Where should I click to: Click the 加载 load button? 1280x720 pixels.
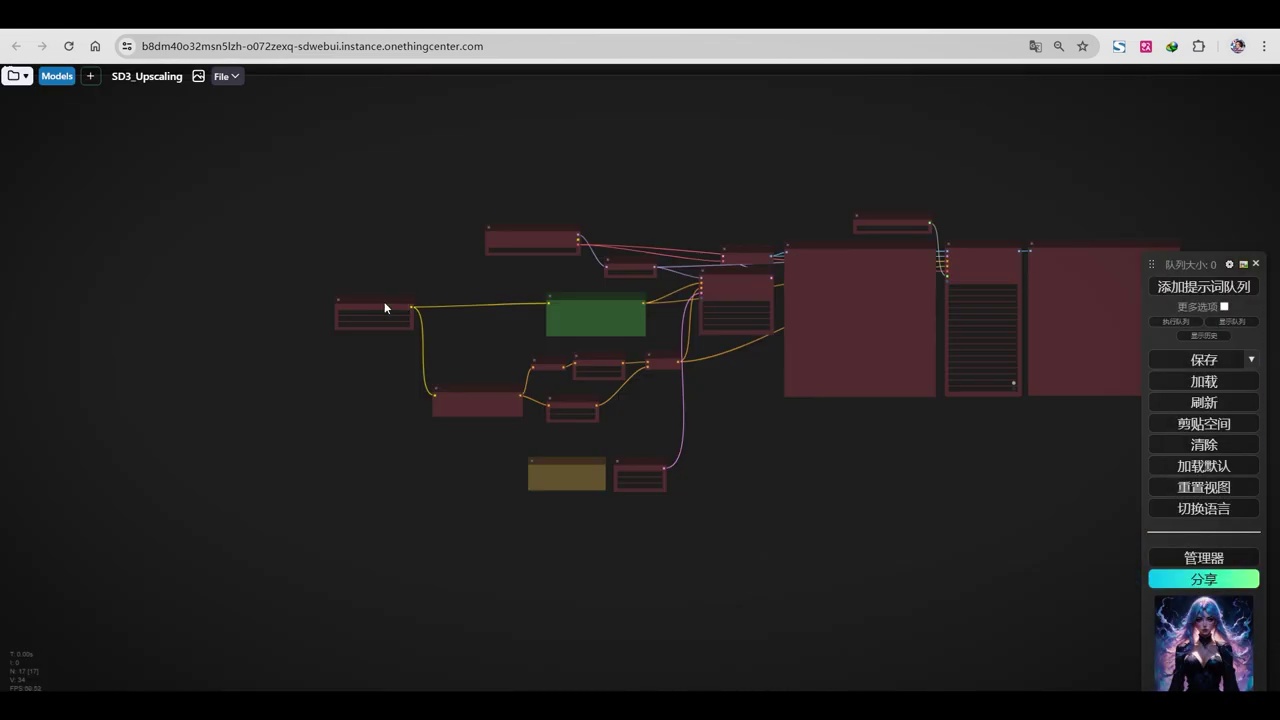[x=1204, y=382]
